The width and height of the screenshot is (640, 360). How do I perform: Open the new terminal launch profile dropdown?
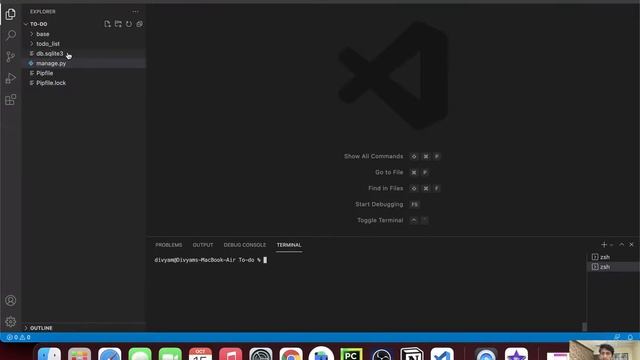pyautogui.click(x=611, y=245)
